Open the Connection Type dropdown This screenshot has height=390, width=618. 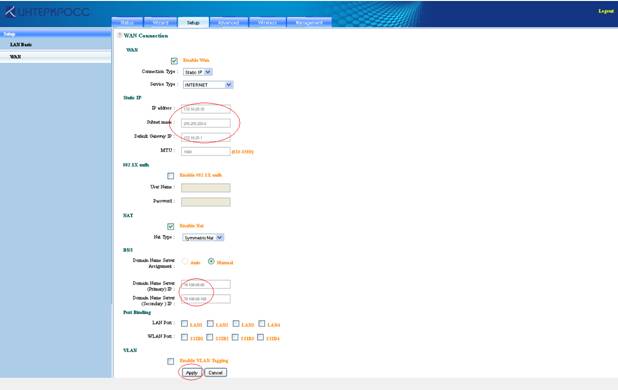[x=198, y=72]
